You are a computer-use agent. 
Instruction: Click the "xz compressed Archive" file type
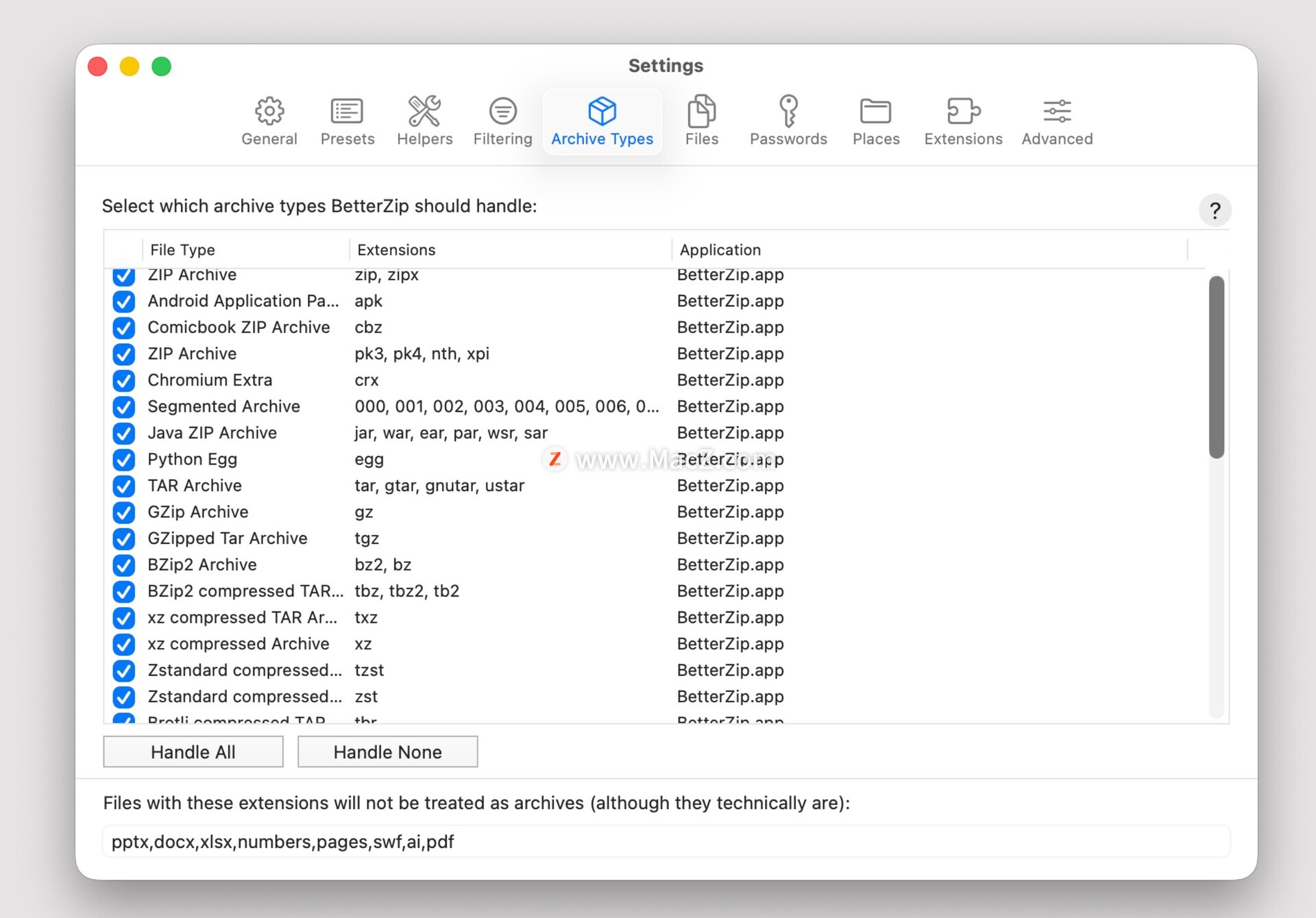click(x=239, y=644)
